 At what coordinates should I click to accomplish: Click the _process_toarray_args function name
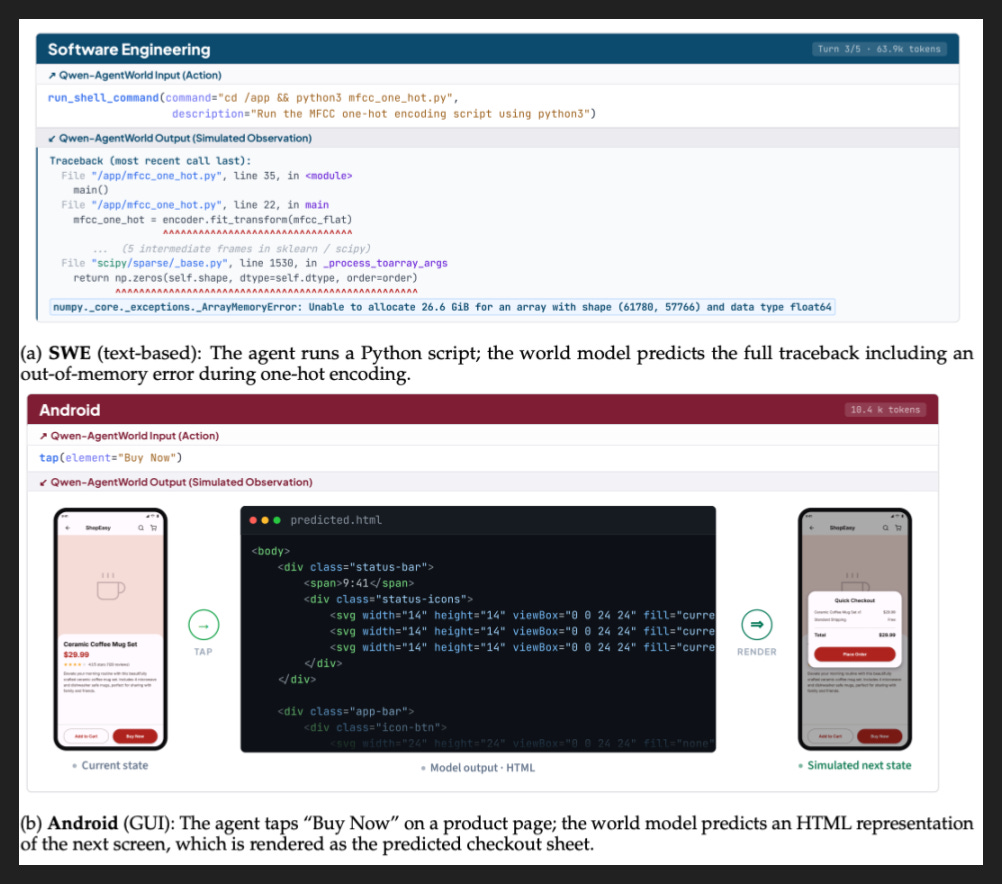pos(385,263)
